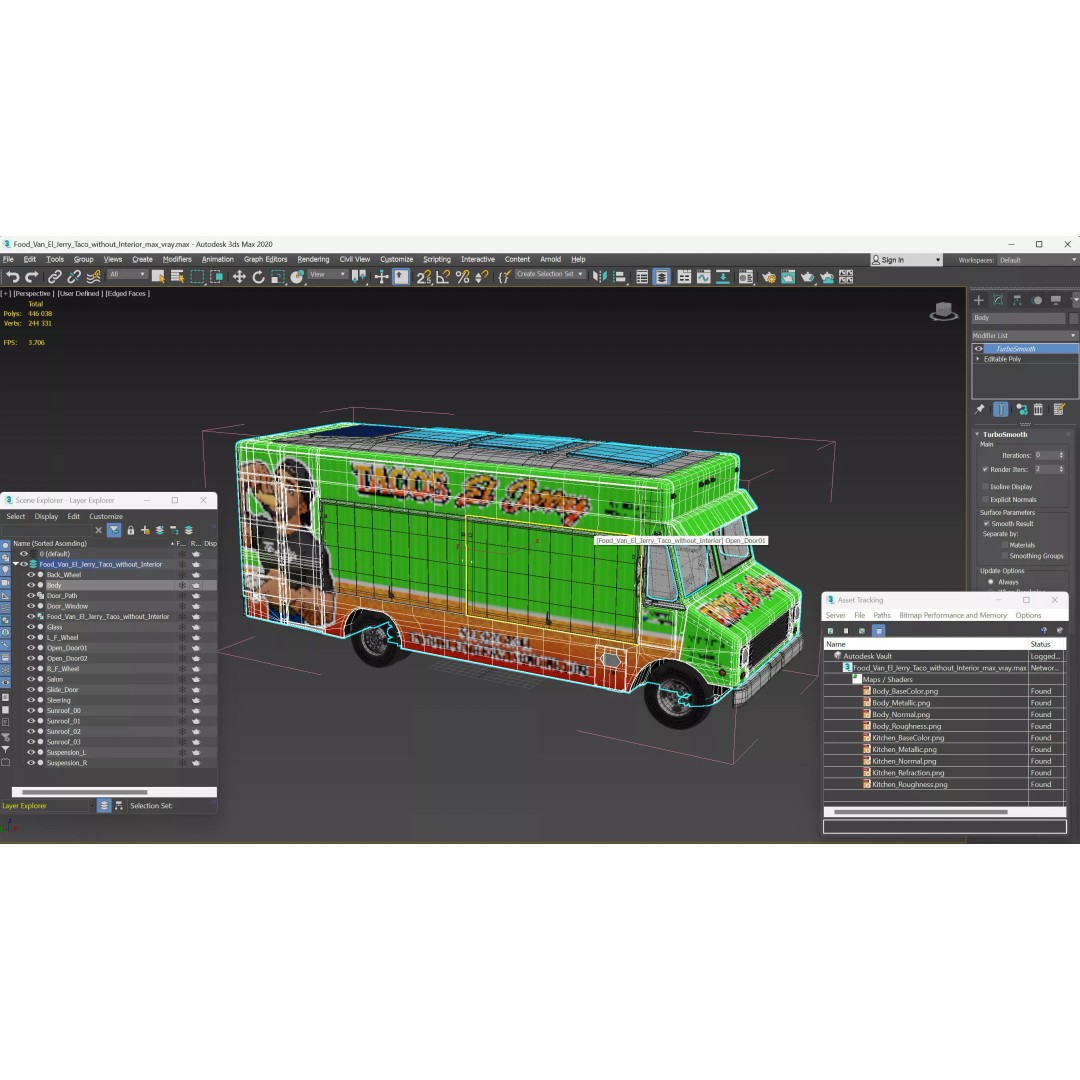Click Configure Modifier Sets icon
The width and height of the screenshot is (1080, 1080).
1059,409
